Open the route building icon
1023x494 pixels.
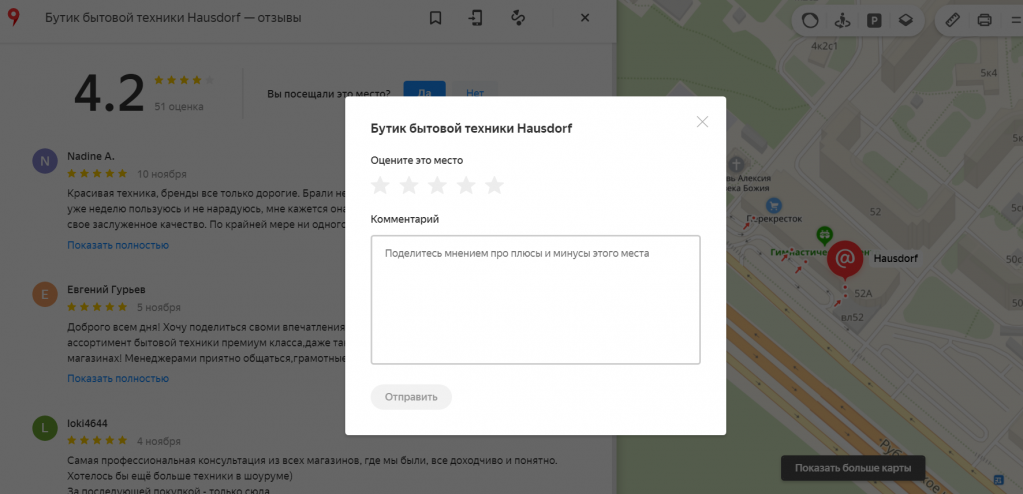(518, 18)
